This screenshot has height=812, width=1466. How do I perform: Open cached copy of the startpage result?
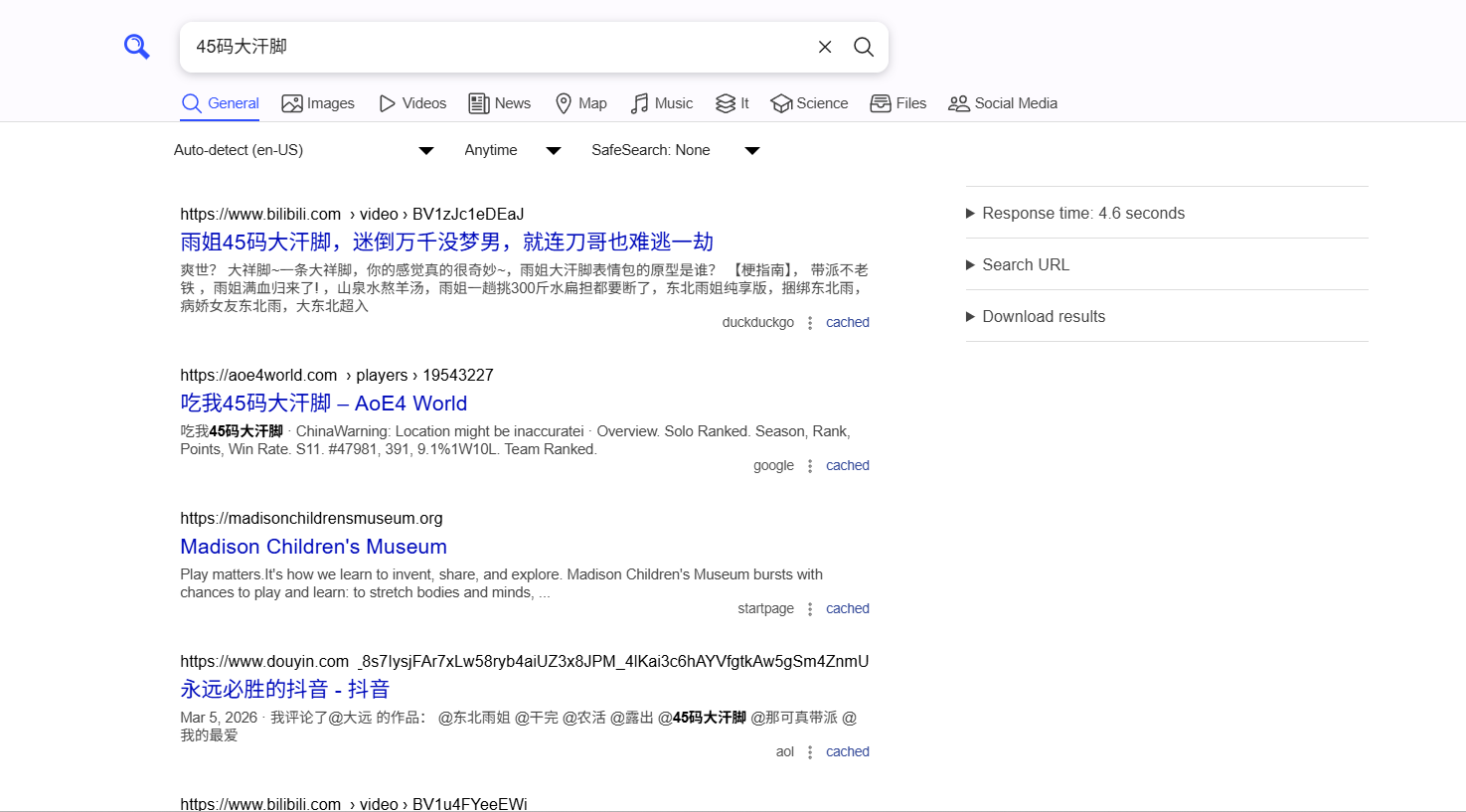(848, 608)
